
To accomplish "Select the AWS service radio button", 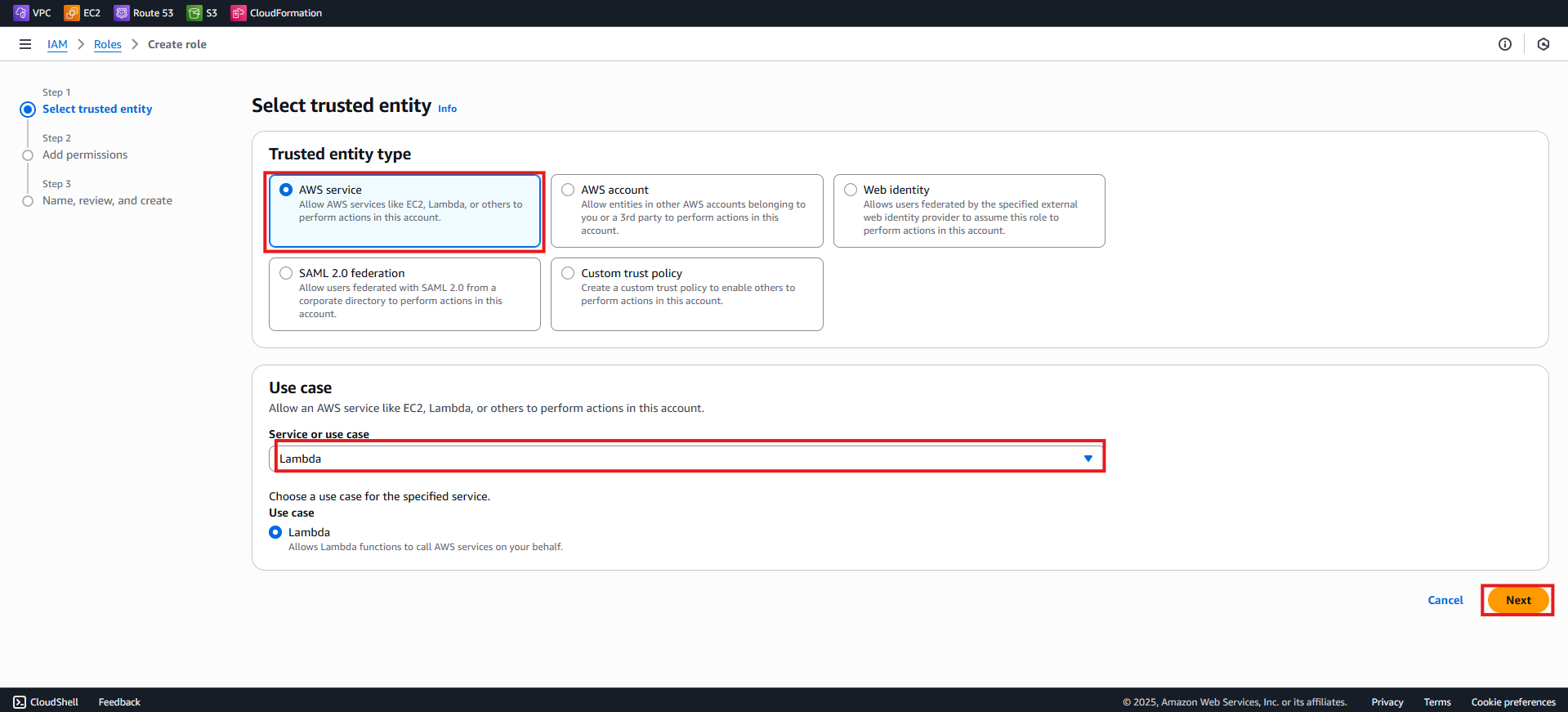I will pos(286,190).
